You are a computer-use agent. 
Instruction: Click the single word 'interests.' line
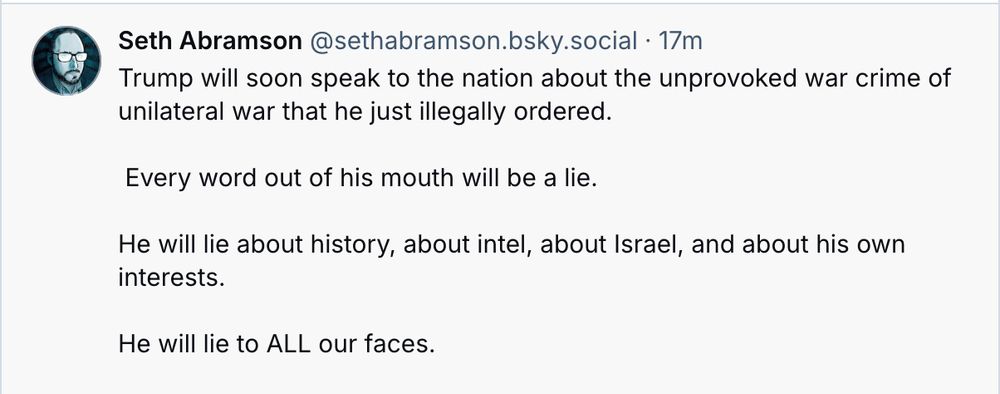172,278
